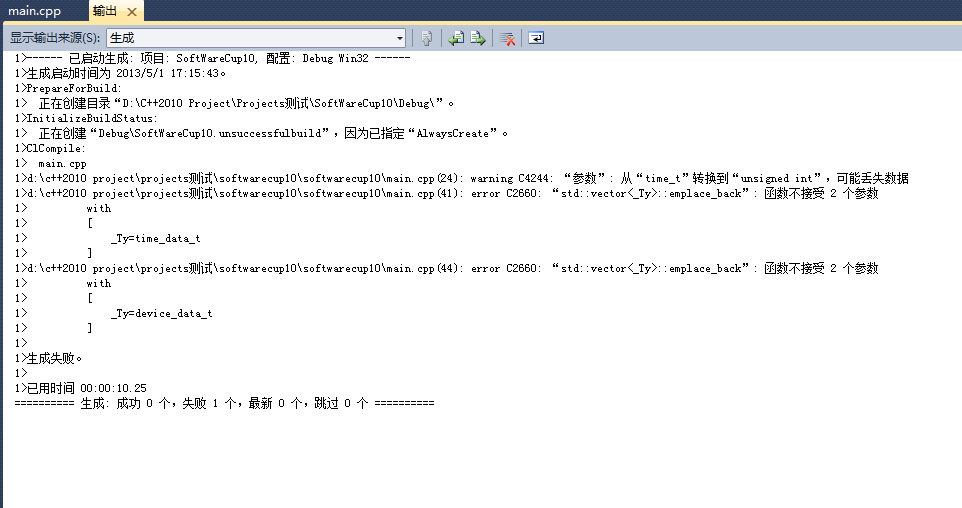962x508 pixels.
Task: Toggle word wrap icon
Action: [536, 38]
